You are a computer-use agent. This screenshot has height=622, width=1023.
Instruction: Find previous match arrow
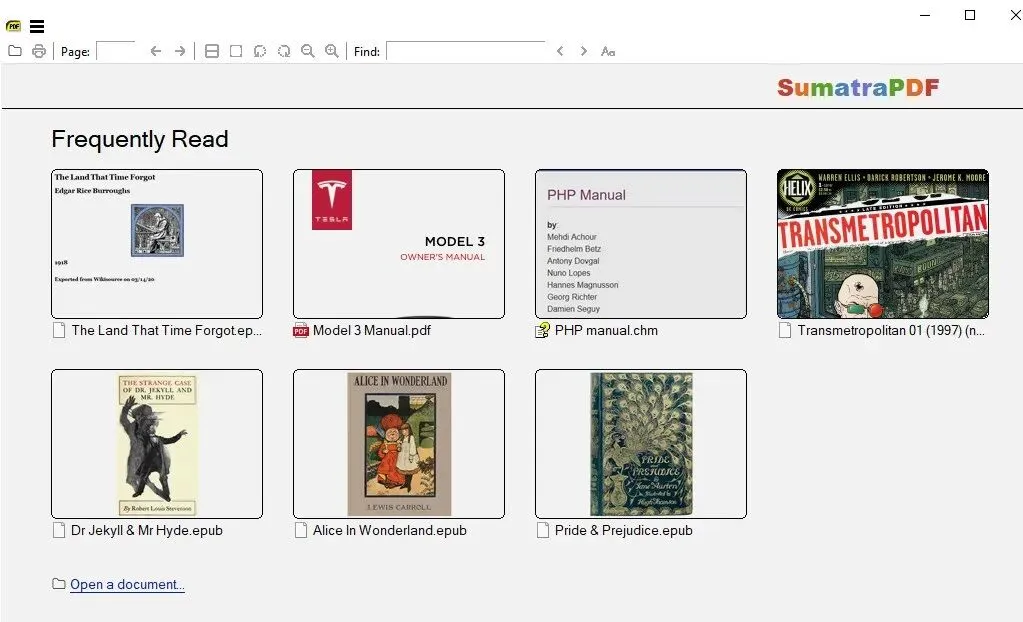click(x=560, y=51)
